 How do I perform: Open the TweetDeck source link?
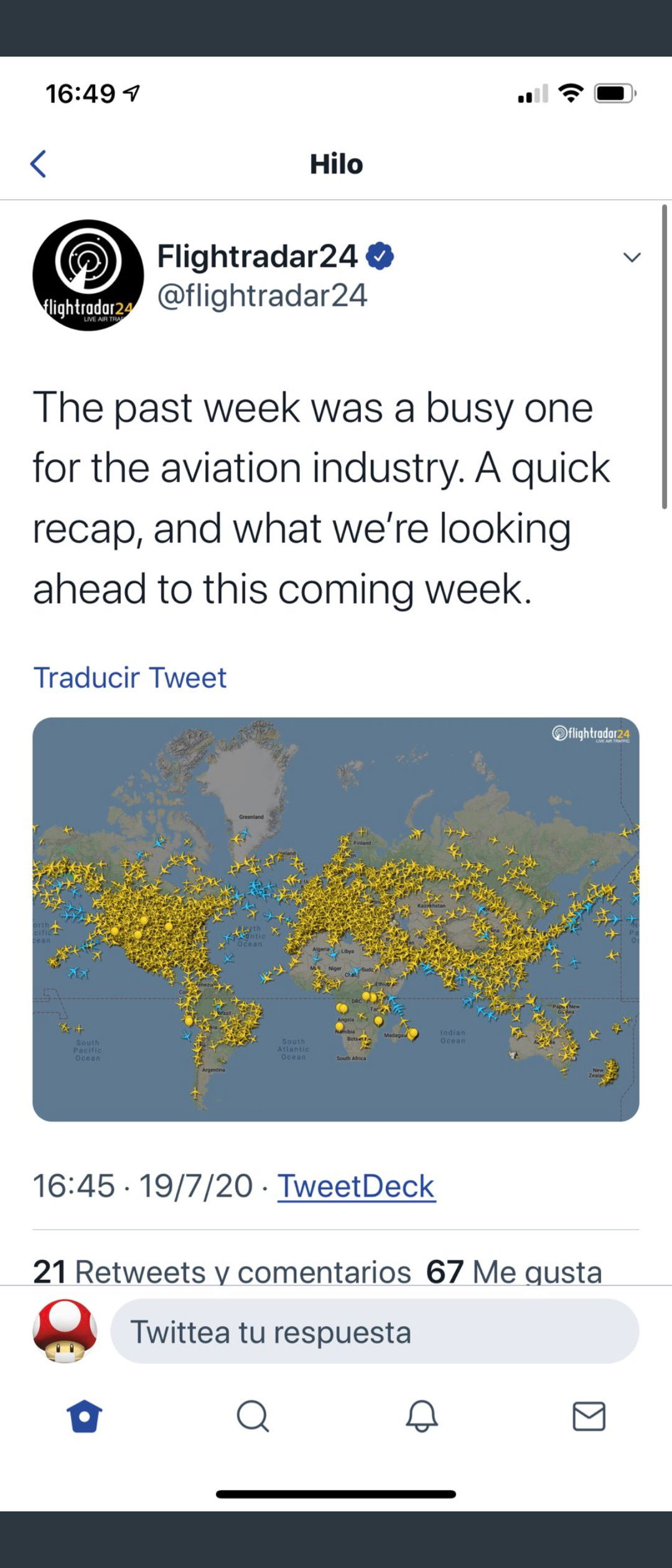pyautogui.click(x=356, y=1186)
